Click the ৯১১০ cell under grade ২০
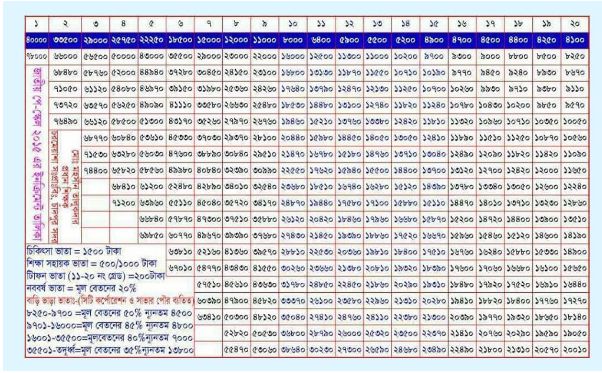The width and height of the screenshot is (602, 373). 575,89
